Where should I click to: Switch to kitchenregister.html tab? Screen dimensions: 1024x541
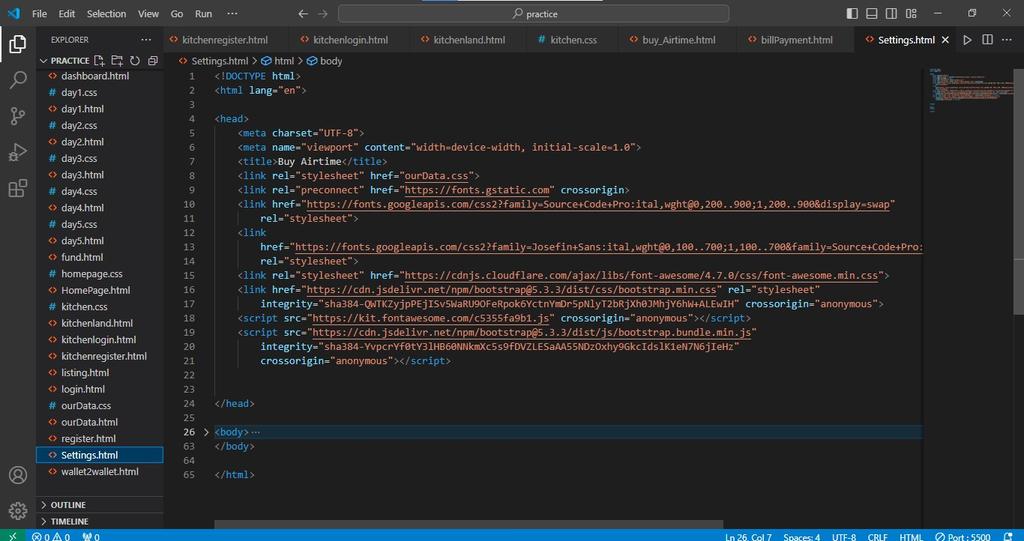coord(225,40)
